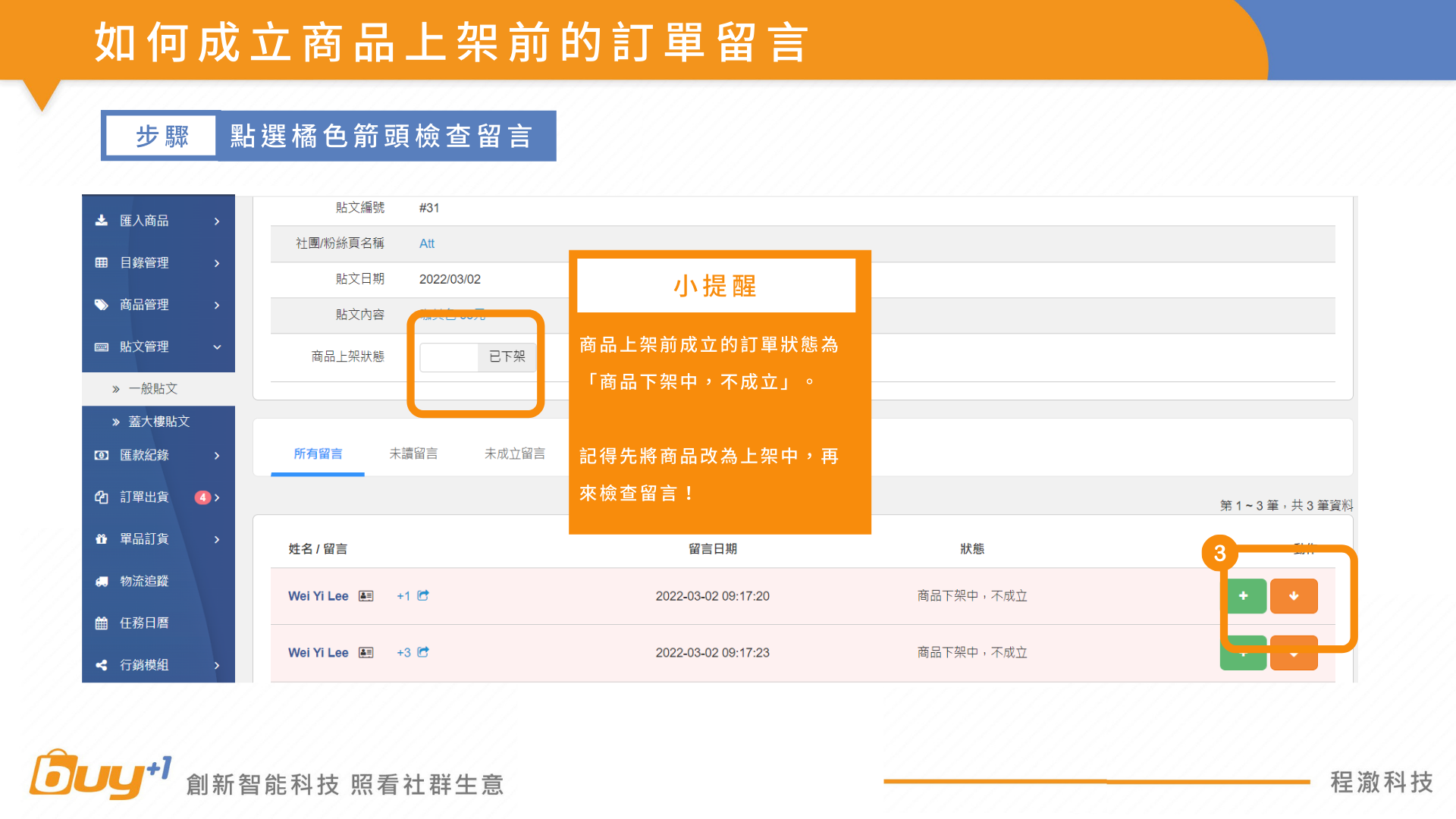This screenshot has width=1456, height=819.
Task: Collapse the 貼文管理 menu chevron
Action: pos(217,347)
